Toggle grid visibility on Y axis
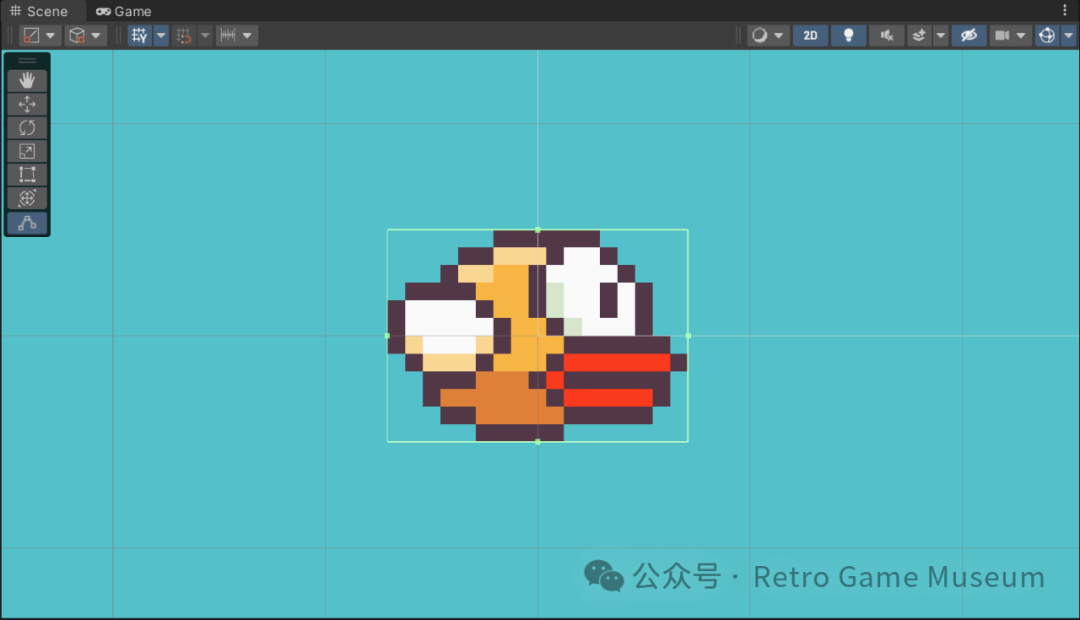 click(140, 35)
